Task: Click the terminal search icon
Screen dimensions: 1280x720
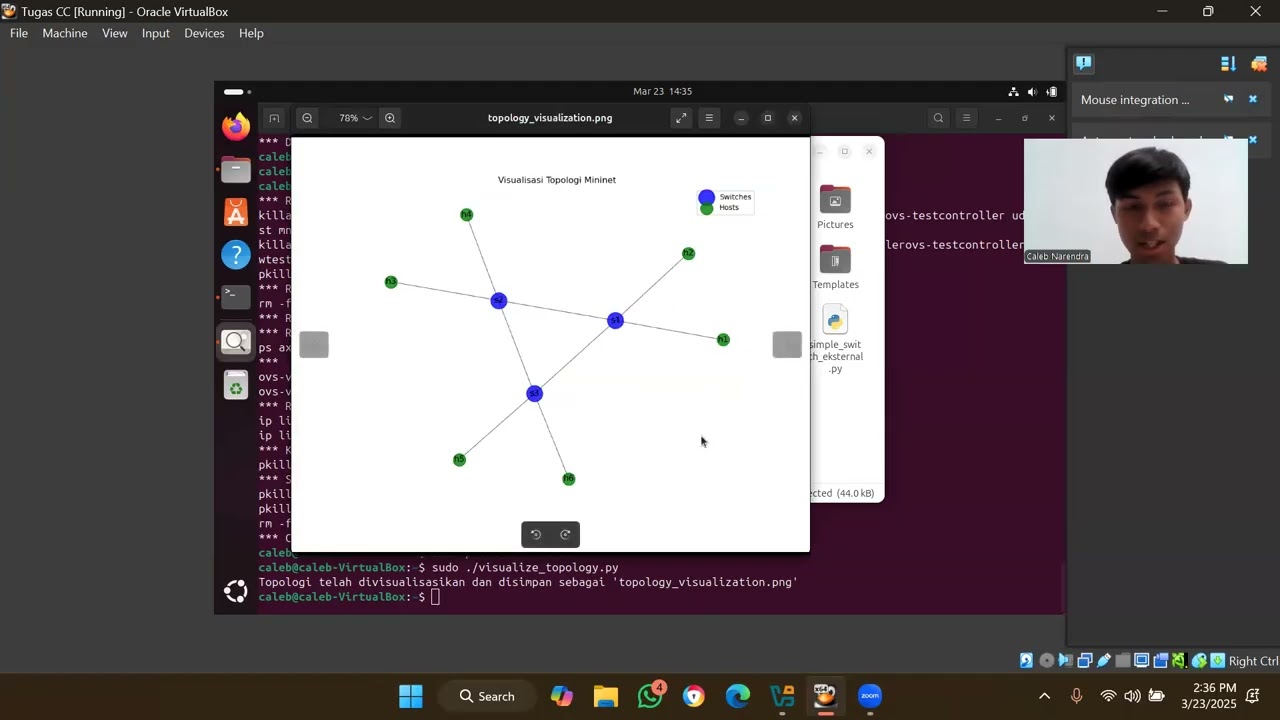Action: [x=938, y=118]
